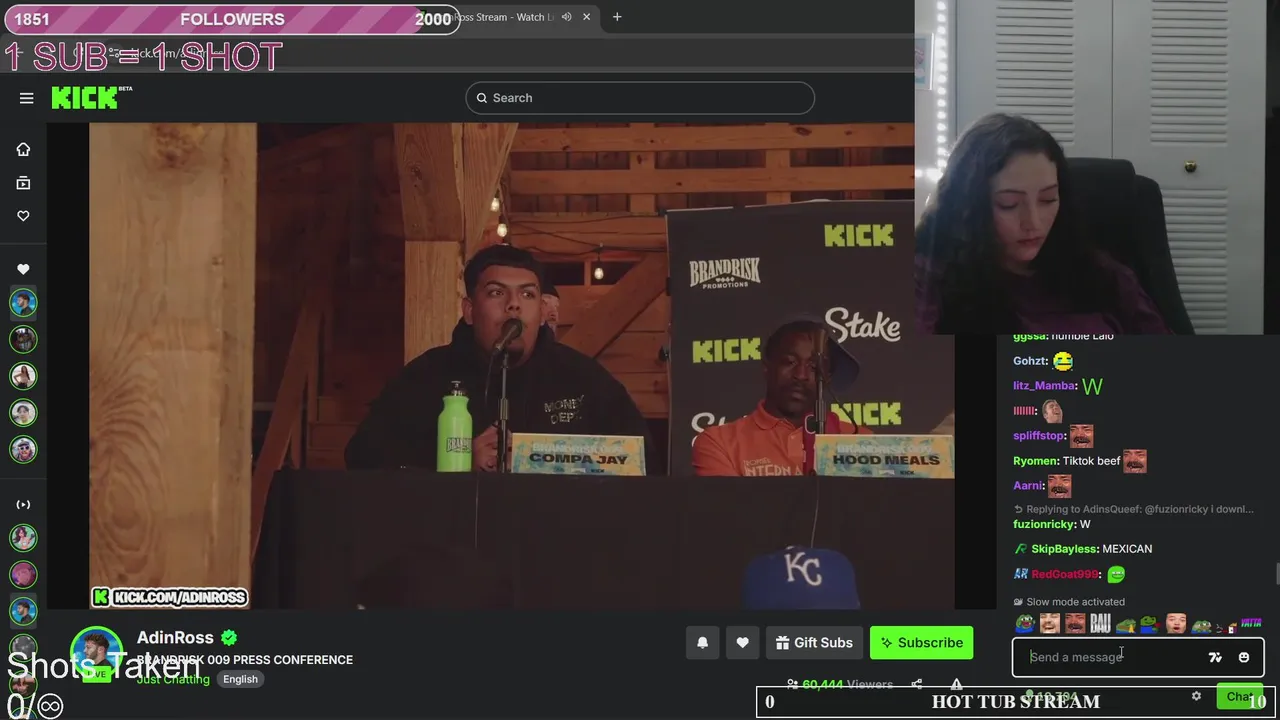Follow AdinRoss with heart button
The height and width of the screenshot is (720, 1280).
point(742,643)
